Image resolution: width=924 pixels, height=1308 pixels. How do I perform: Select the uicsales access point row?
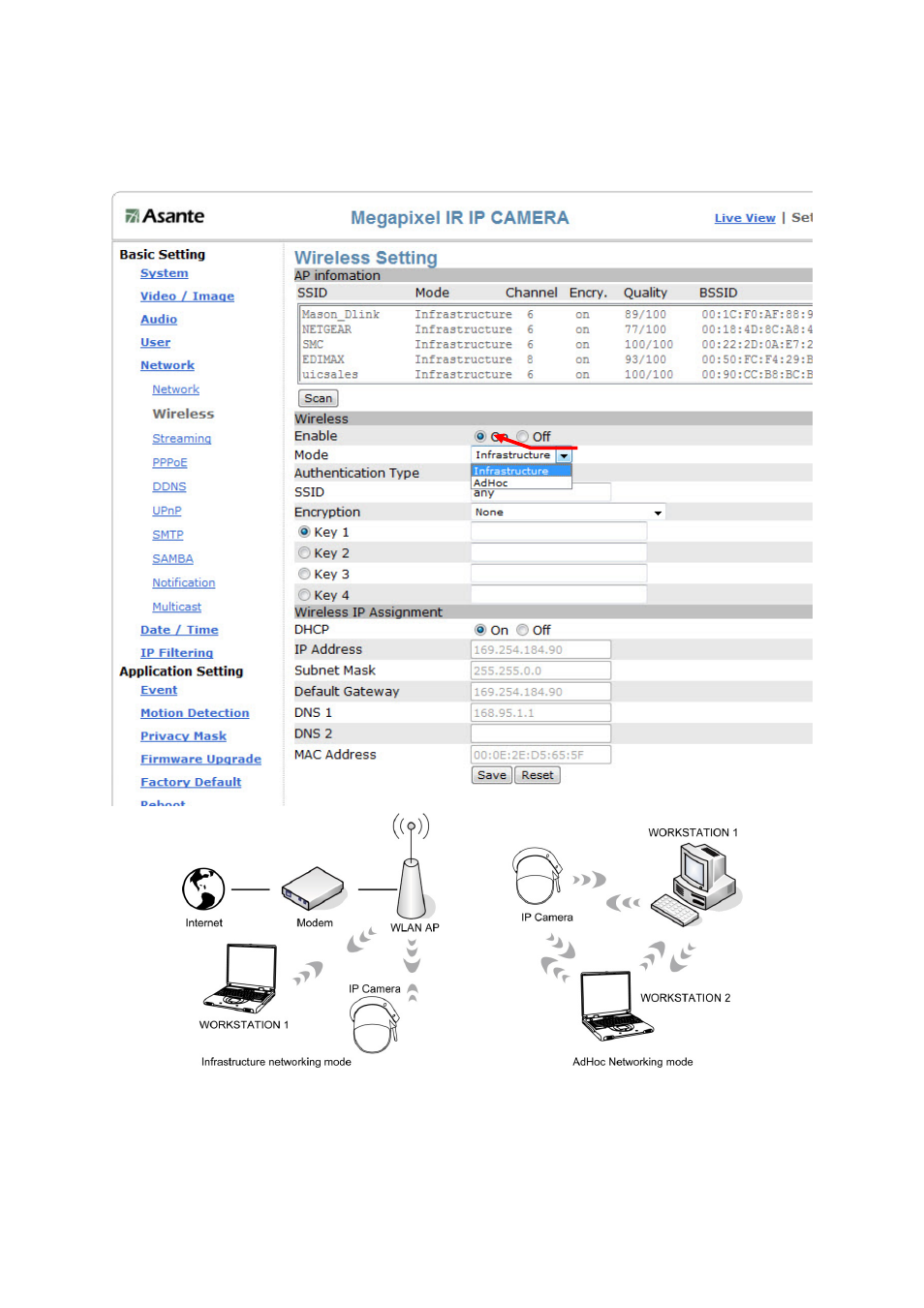pyautogui.click(x=557, y=375)
